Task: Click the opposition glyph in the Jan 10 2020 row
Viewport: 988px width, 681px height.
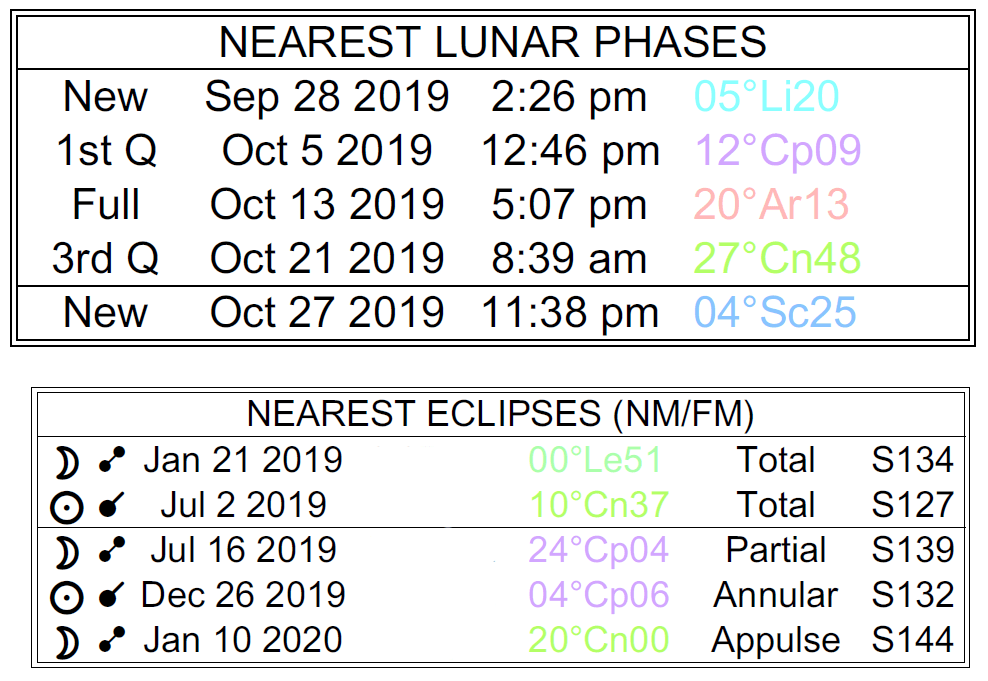Action: [112, 641]
